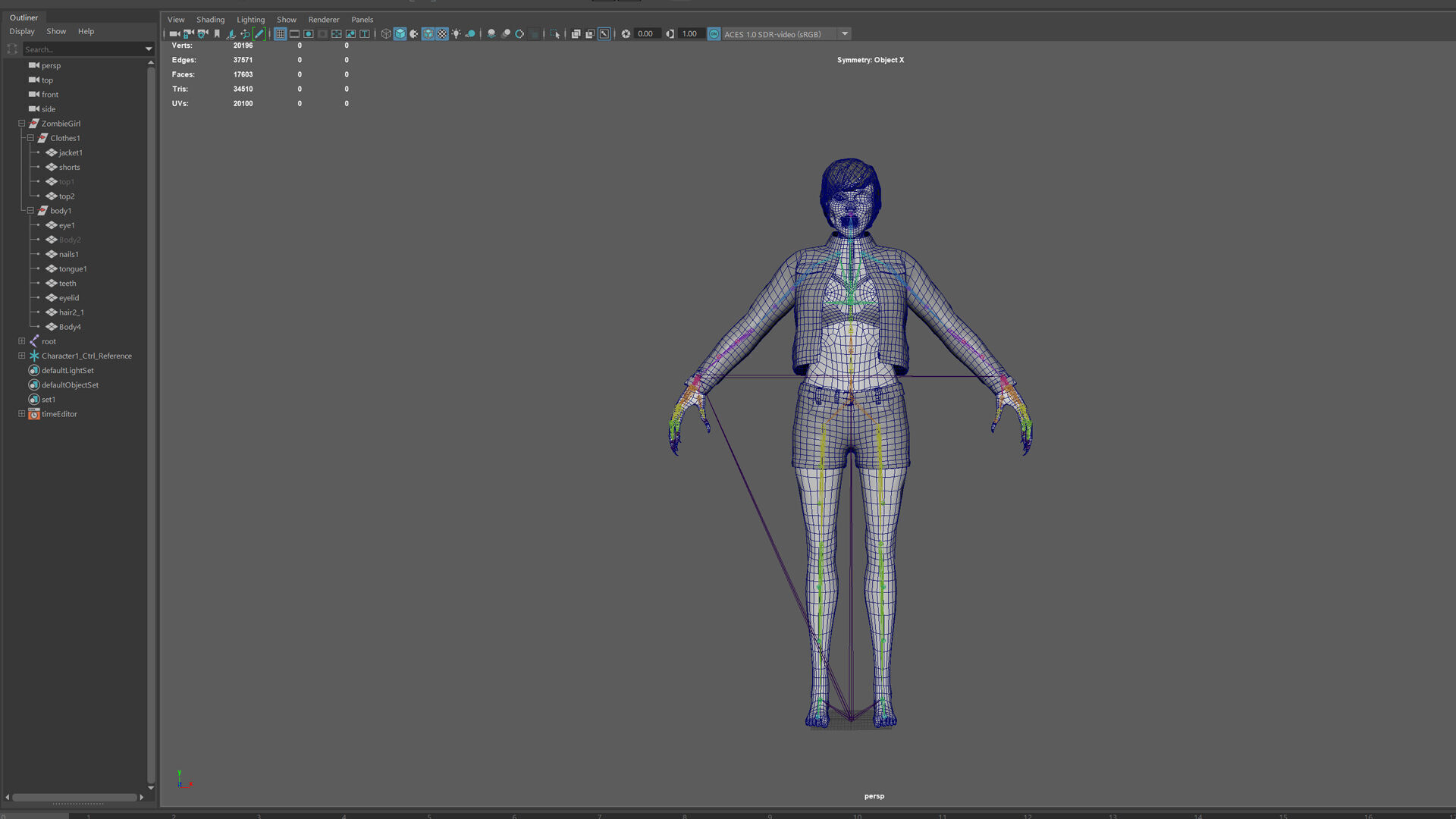The image size is (1456, 819).
Task: Click the exposure value field 0.00
Action: click(x=646, y=34)
